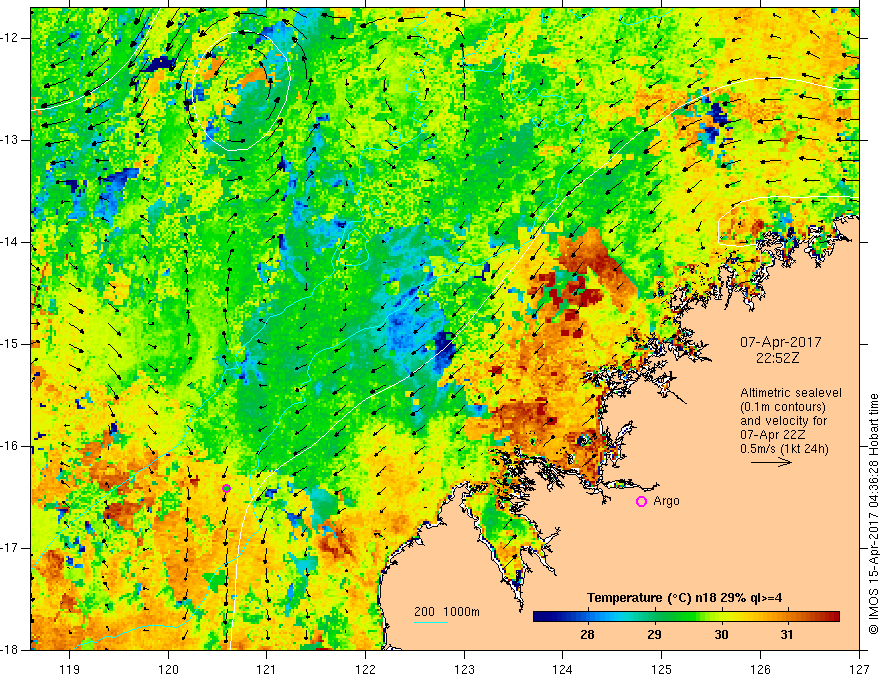The height and width of the screenshot is (680, 880).
Task: Click the '(0.1m contours)' caption line
Action: click(x=782, y=407)
